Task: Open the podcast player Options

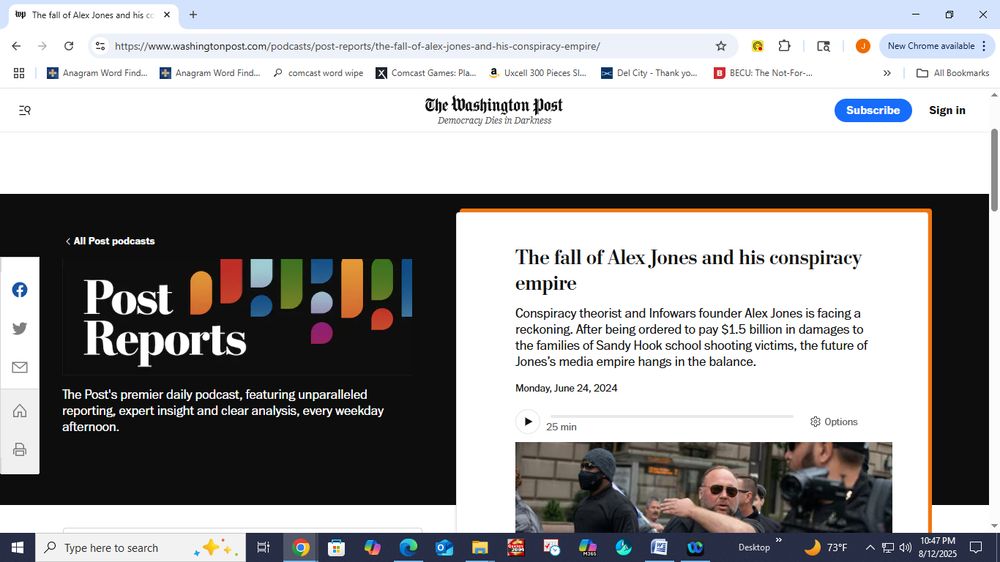Action: (x=834, y=422)
